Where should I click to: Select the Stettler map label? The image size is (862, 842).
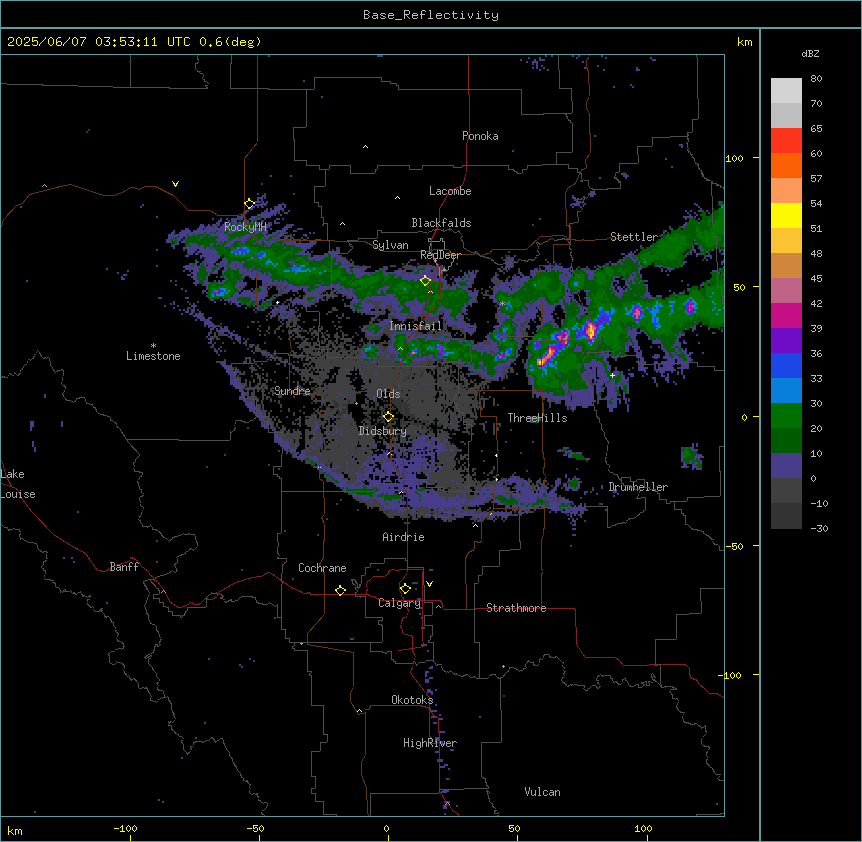[x=634, y=237]
